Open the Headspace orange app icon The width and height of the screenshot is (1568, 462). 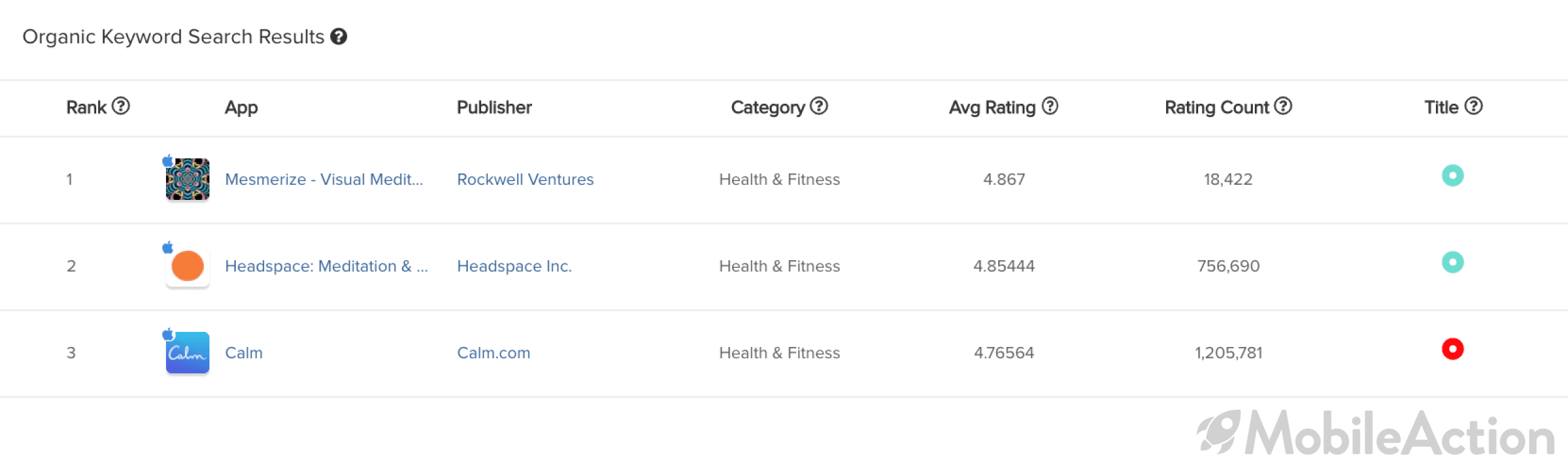click(187, 266)
